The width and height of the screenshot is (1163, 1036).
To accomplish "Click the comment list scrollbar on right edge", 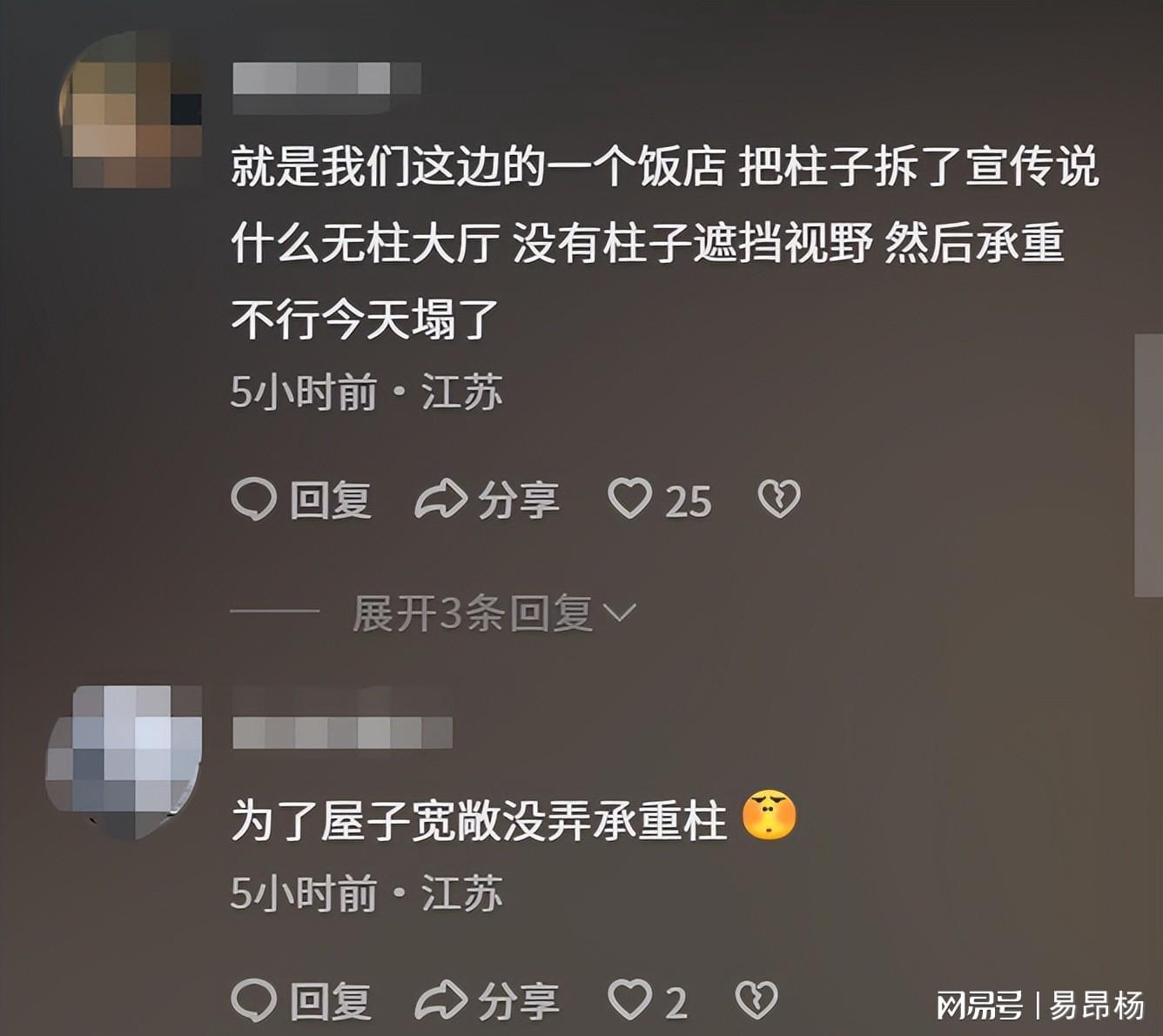I will 1148,465.
